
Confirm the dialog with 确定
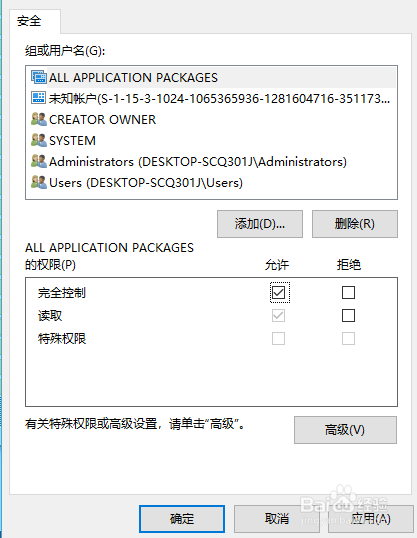pyautogui.click(x=182, y=518)
